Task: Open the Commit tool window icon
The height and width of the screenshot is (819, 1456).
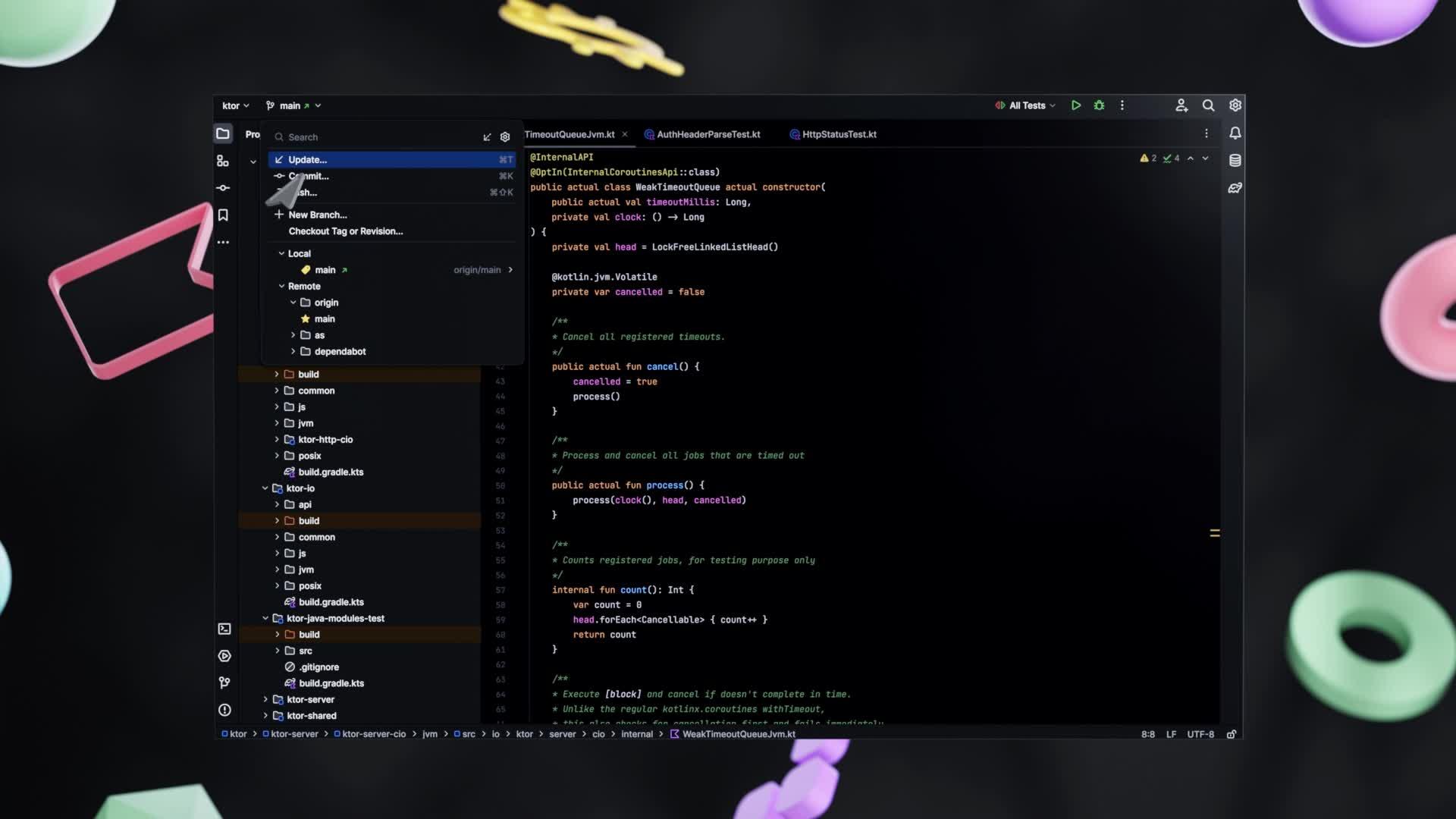Action: [x=223, y=187]
